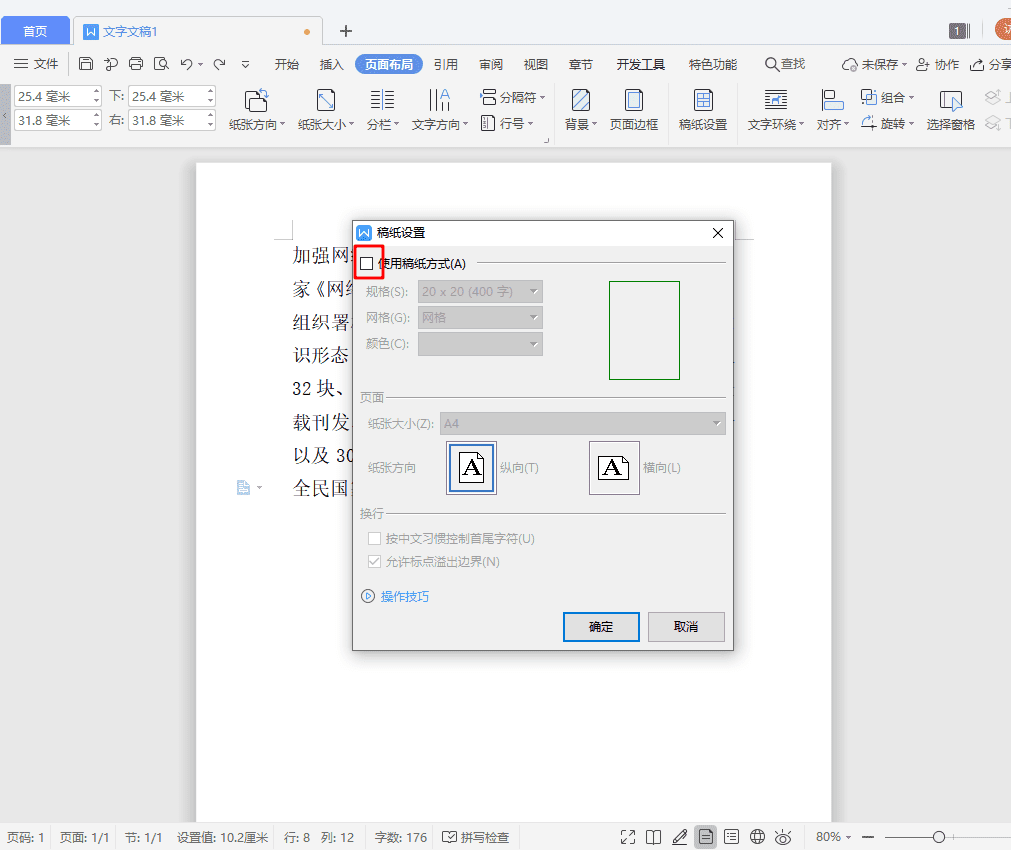Undo the last action
The image size is (1011, 850).
pos(186,64)
